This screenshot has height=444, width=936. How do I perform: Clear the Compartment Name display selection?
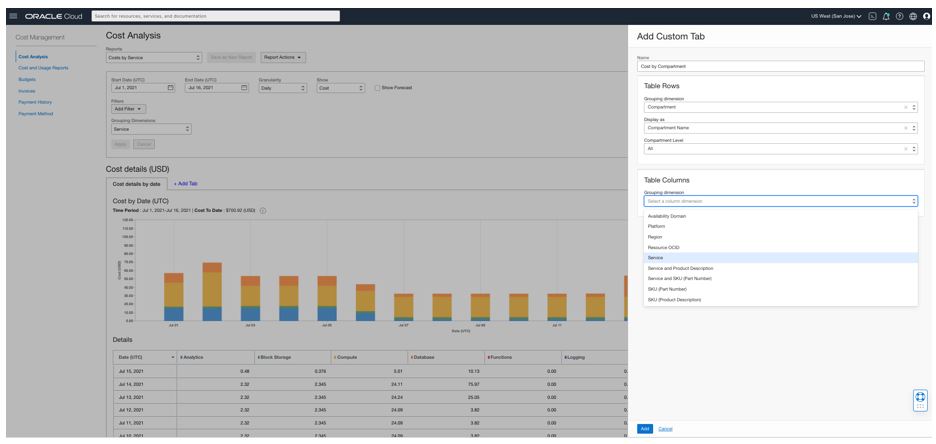click(x=906, y=128)
